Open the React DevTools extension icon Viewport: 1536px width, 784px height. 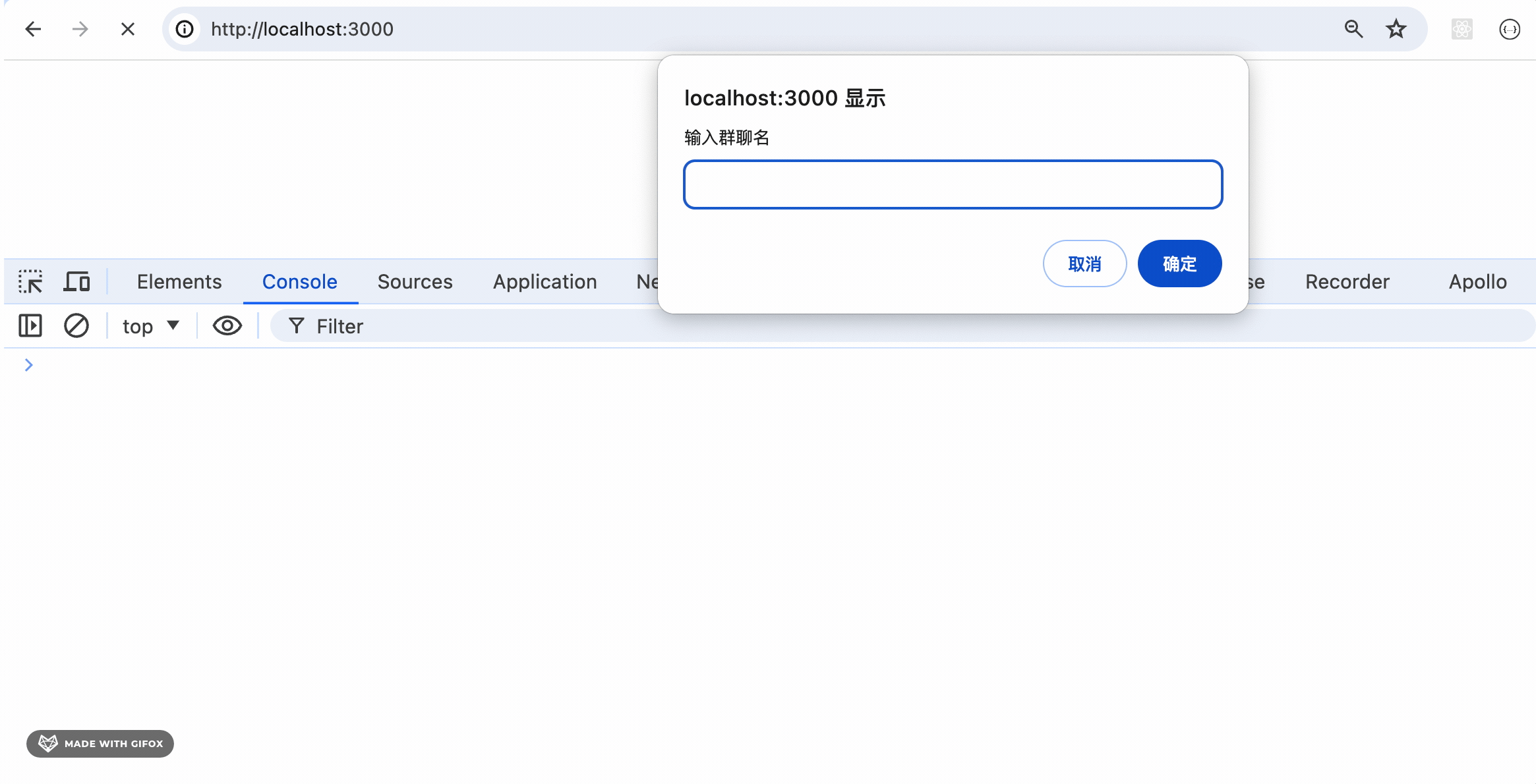[1462, 29]
